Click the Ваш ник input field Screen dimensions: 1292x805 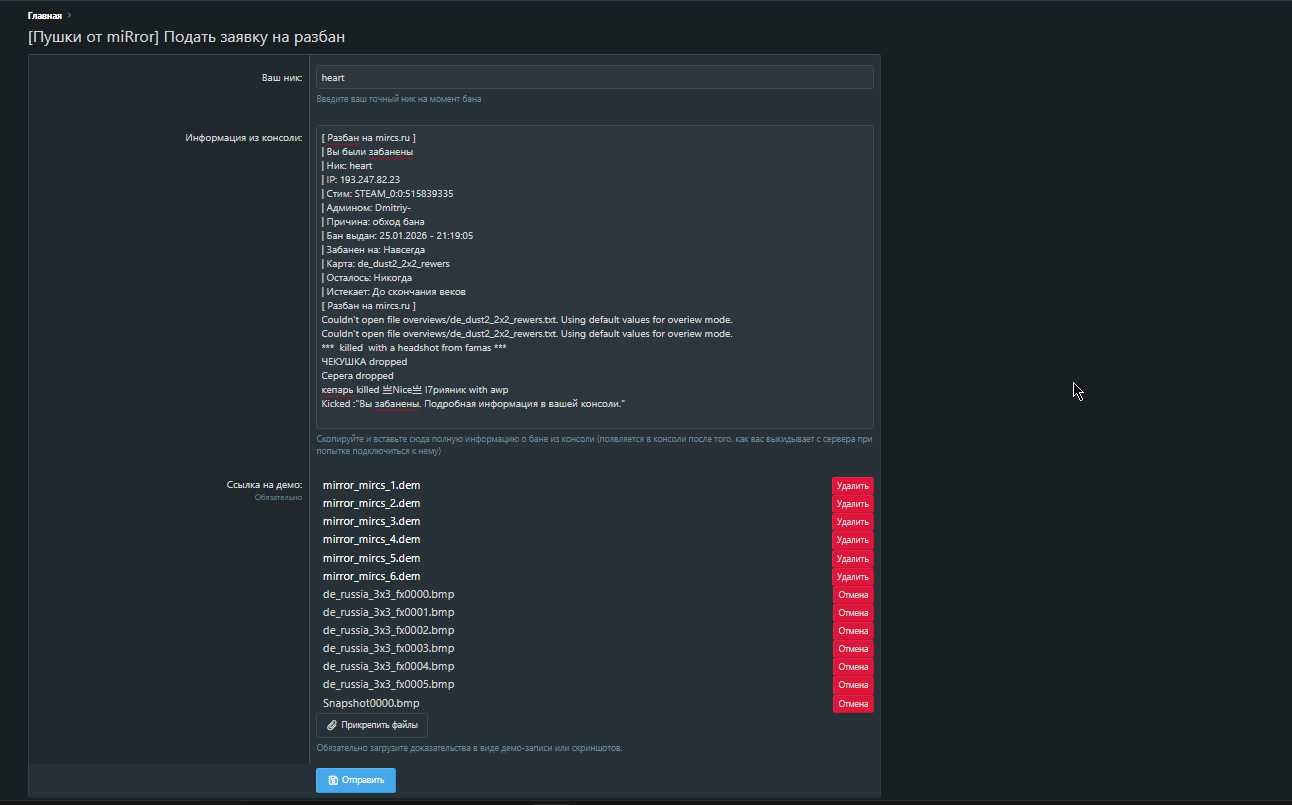click(594, 77)
